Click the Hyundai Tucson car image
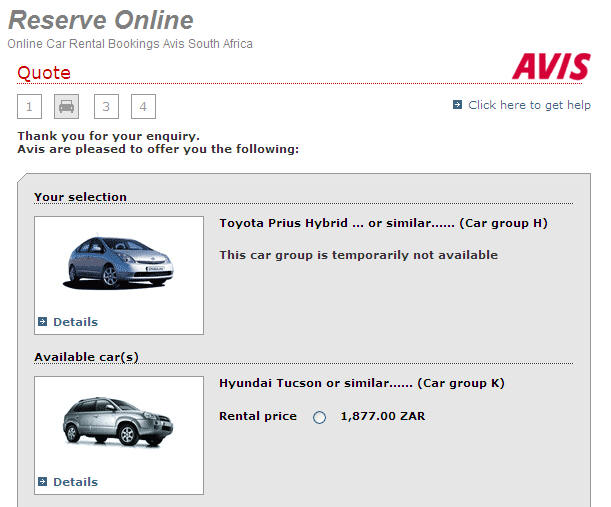Screen dimensions: 611x507 click(x=117, y=422)
